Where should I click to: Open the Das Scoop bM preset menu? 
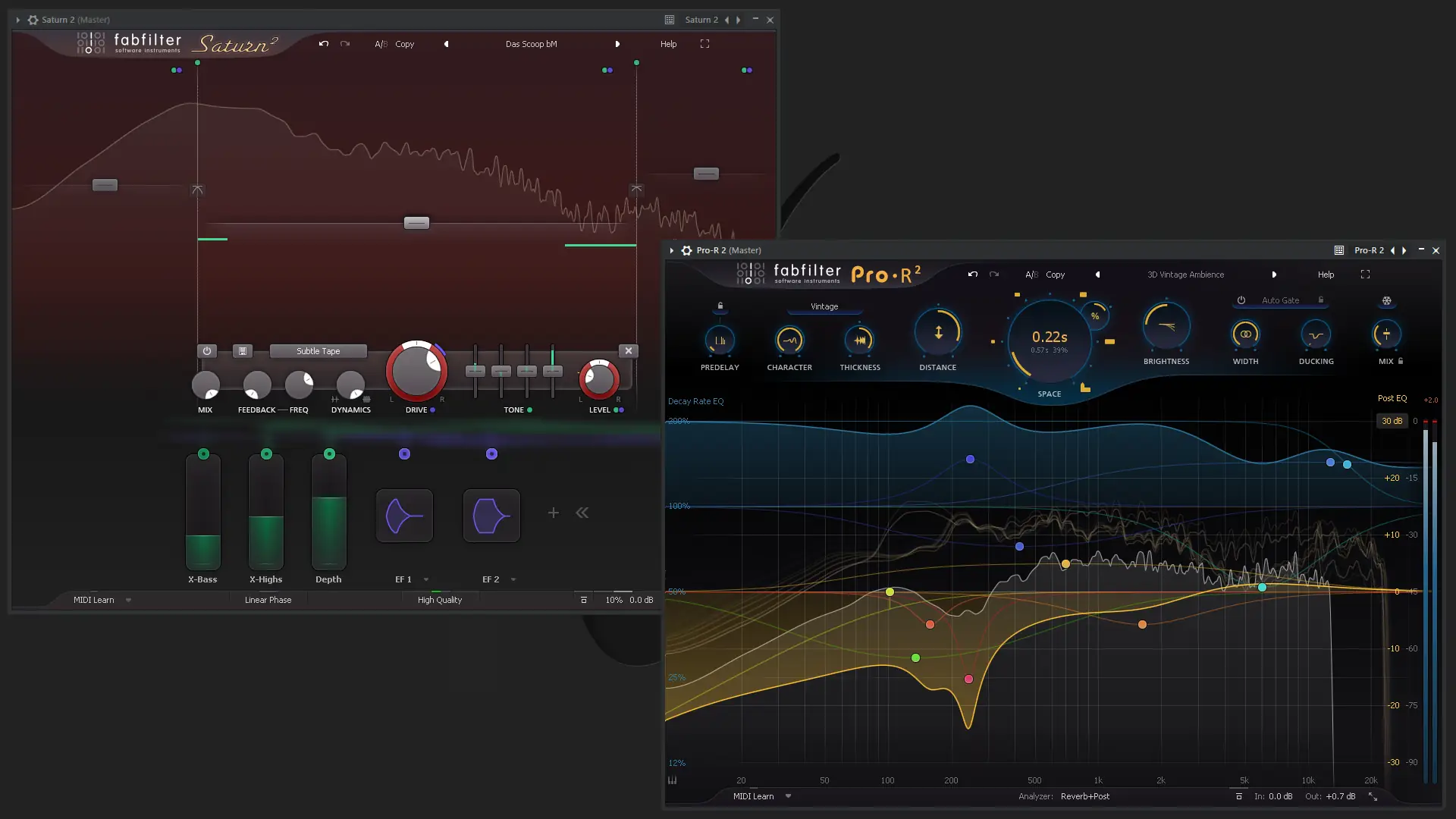coord(531,44)
